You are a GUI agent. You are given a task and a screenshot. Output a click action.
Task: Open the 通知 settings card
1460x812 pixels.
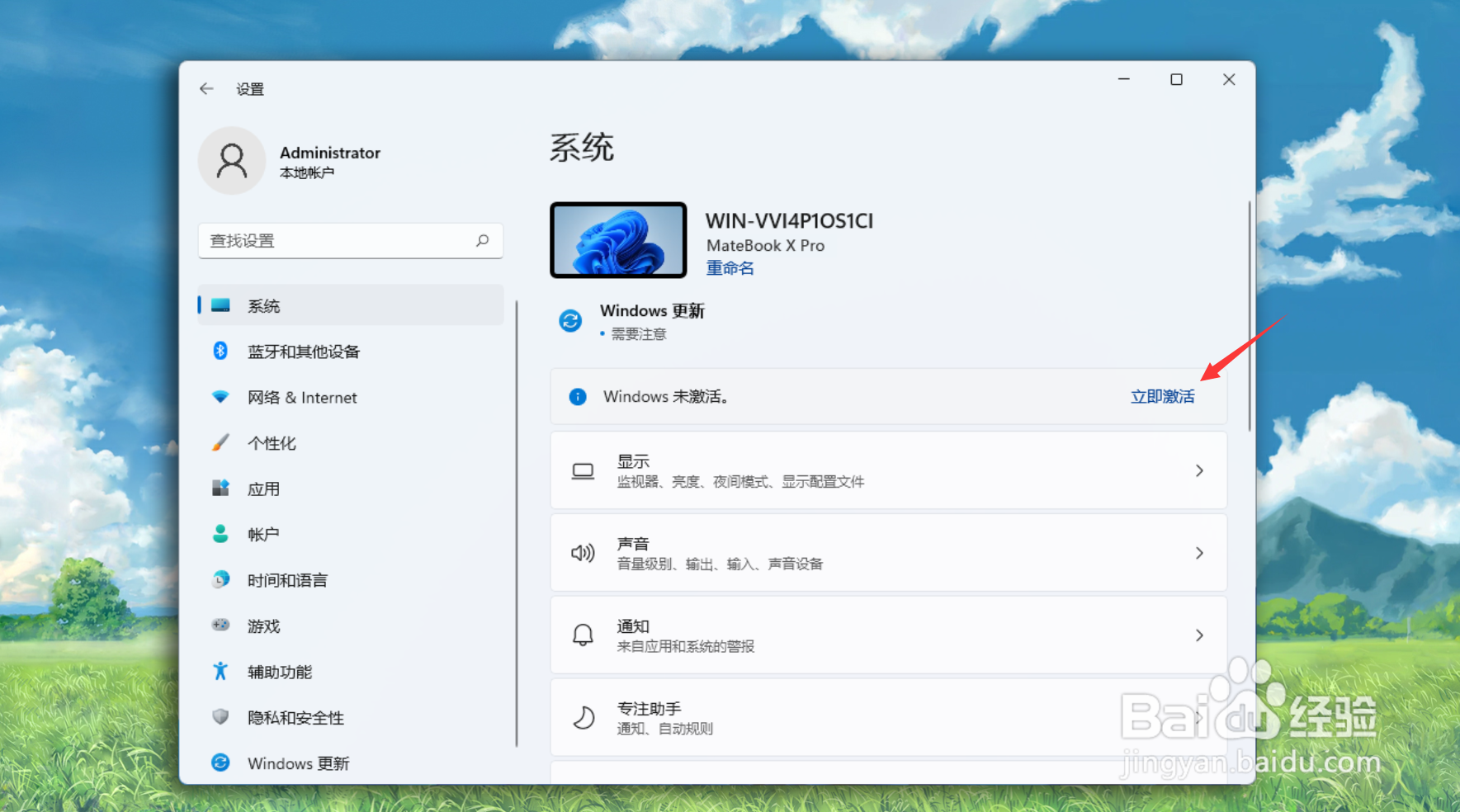(888, 635)
